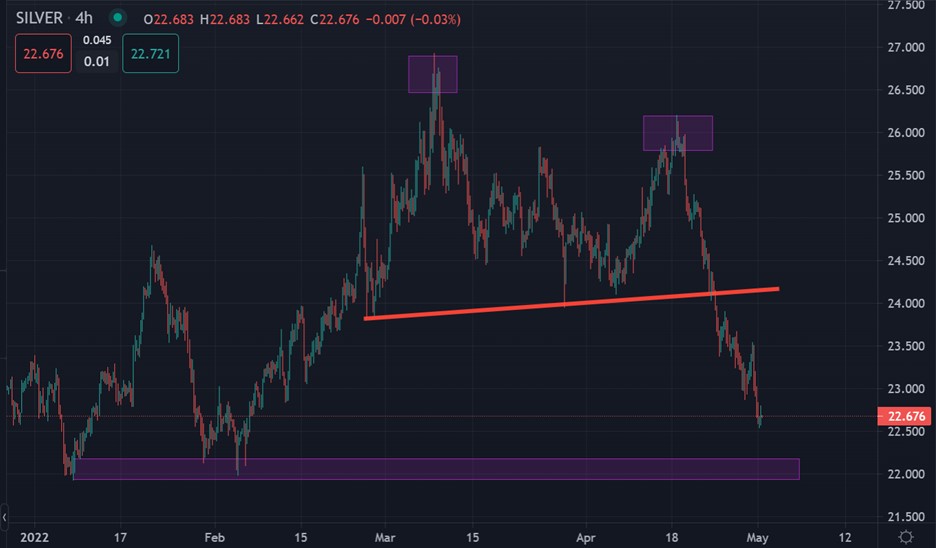Click the open value O22.683
This screenshot has height=548, width=936.
click(168, 20)
